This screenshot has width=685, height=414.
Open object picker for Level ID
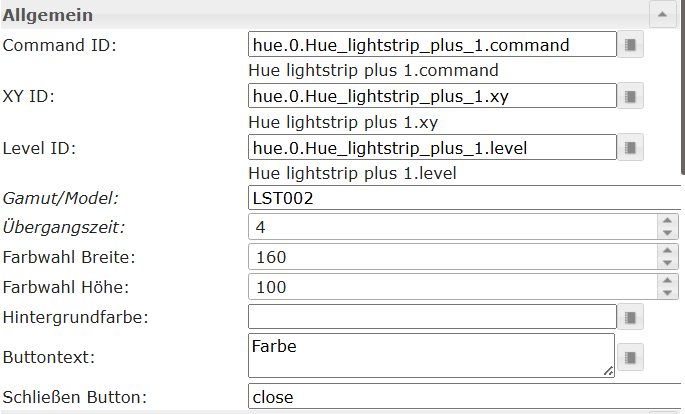630,149
